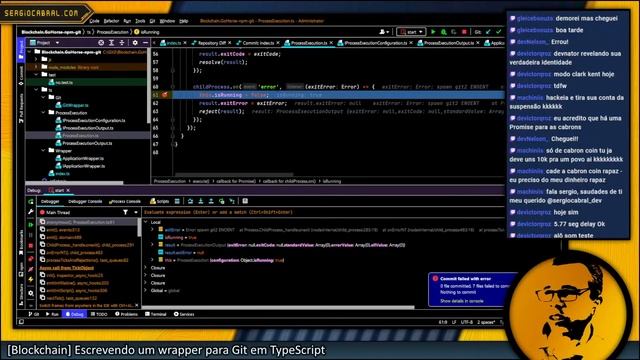Click the Git update project arrow icon
This screenshot has width=640, height=360.
point(489,32)
